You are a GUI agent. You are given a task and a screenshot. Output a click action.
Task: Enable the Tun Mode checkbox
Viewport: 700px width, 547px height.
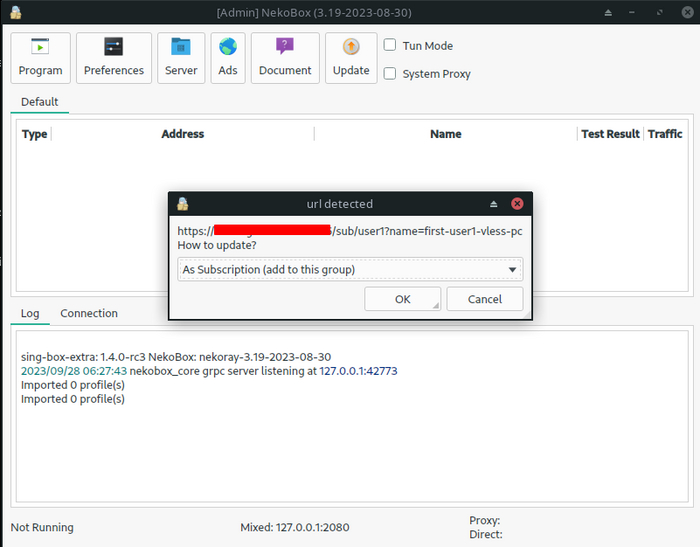[390, 45]
